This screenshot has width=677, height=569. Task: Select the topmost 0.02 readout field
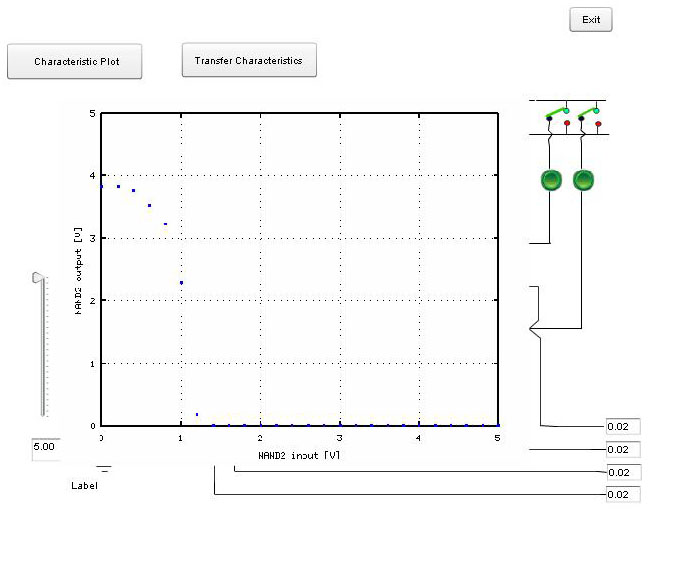pos(622,427)
